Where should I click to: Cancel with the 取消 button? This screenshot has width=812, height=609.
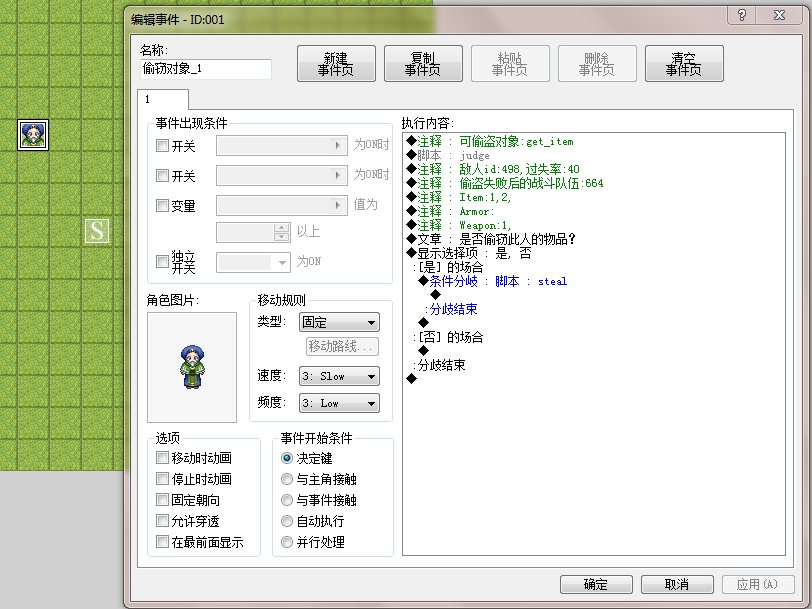pyautogui.click(x=677, y=585)
